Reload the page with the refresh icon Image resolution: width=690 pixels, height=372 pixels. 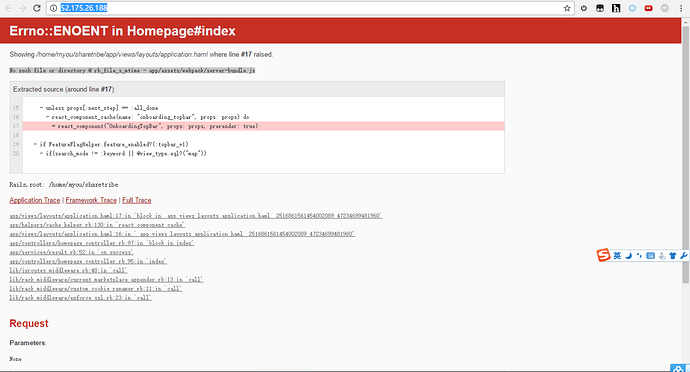(x=37, y=8)
